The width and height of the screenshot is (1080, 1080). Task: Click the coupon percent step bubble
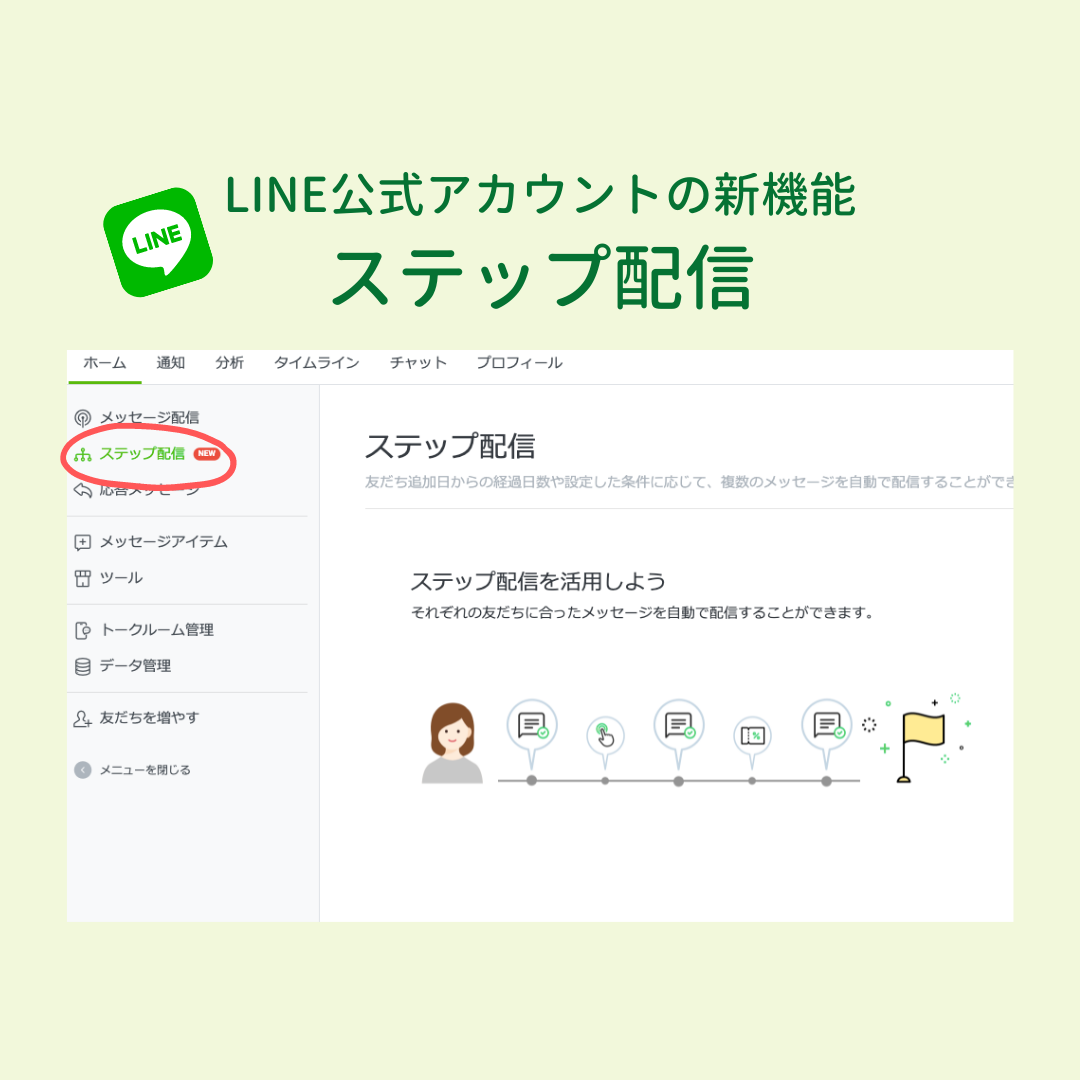click(x=752, y=737)
